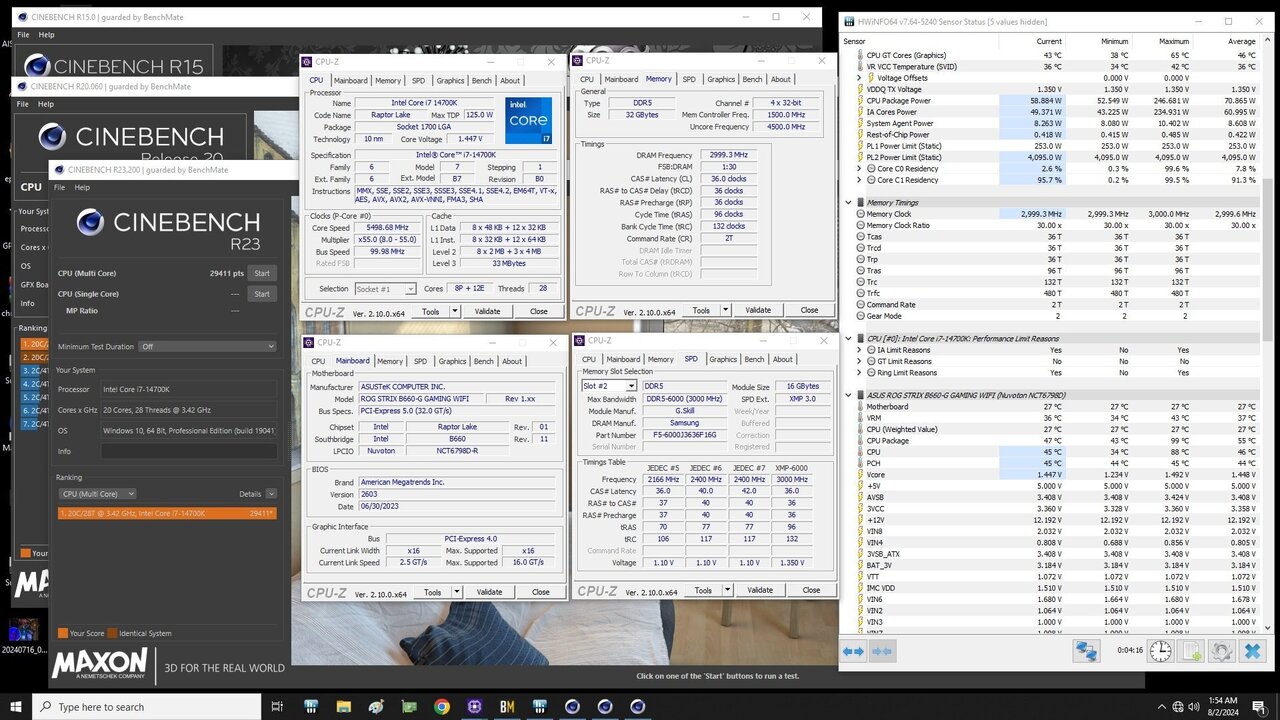
Task: Open Graphics tab in CPU-Z Mainboard window
Action: [x=452, y=361]
